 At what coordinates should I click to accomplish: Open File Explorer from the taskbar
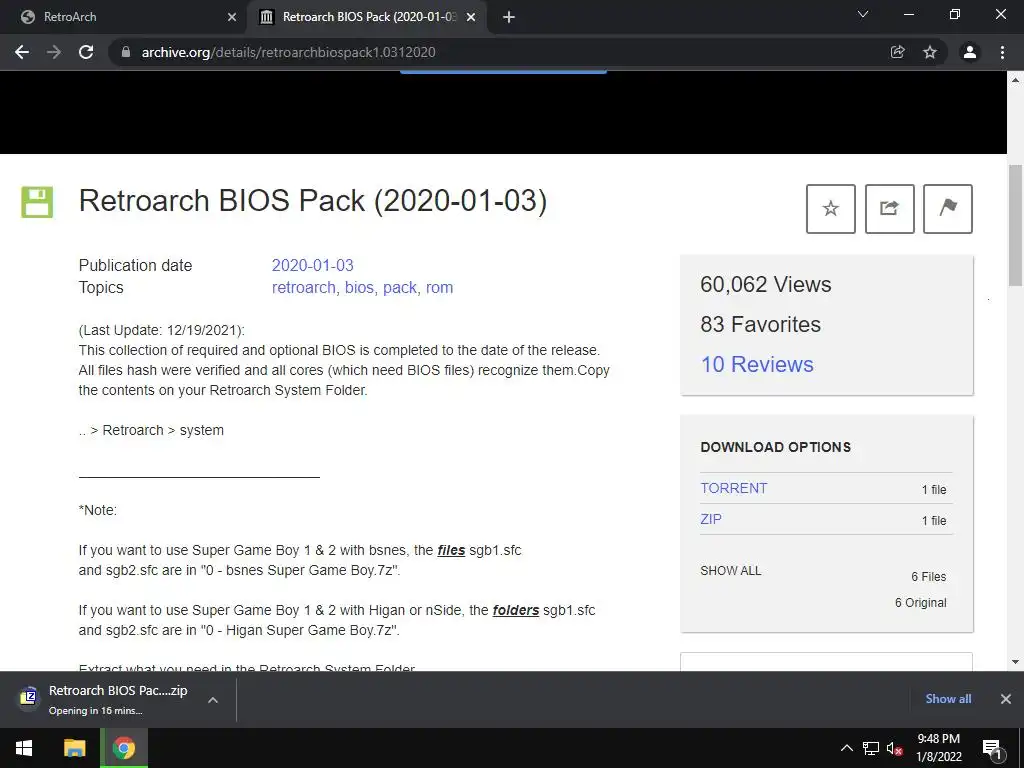(x=74, y=748)
